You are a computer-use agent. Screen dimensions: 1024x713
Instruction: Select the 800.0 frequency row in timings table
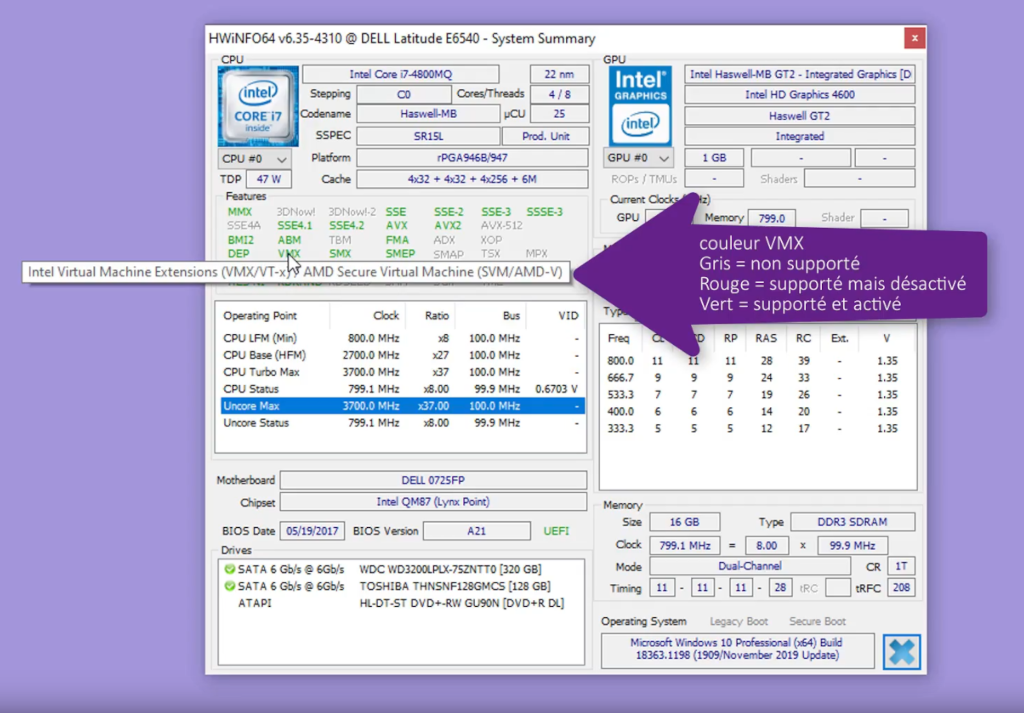coord(758,361)
